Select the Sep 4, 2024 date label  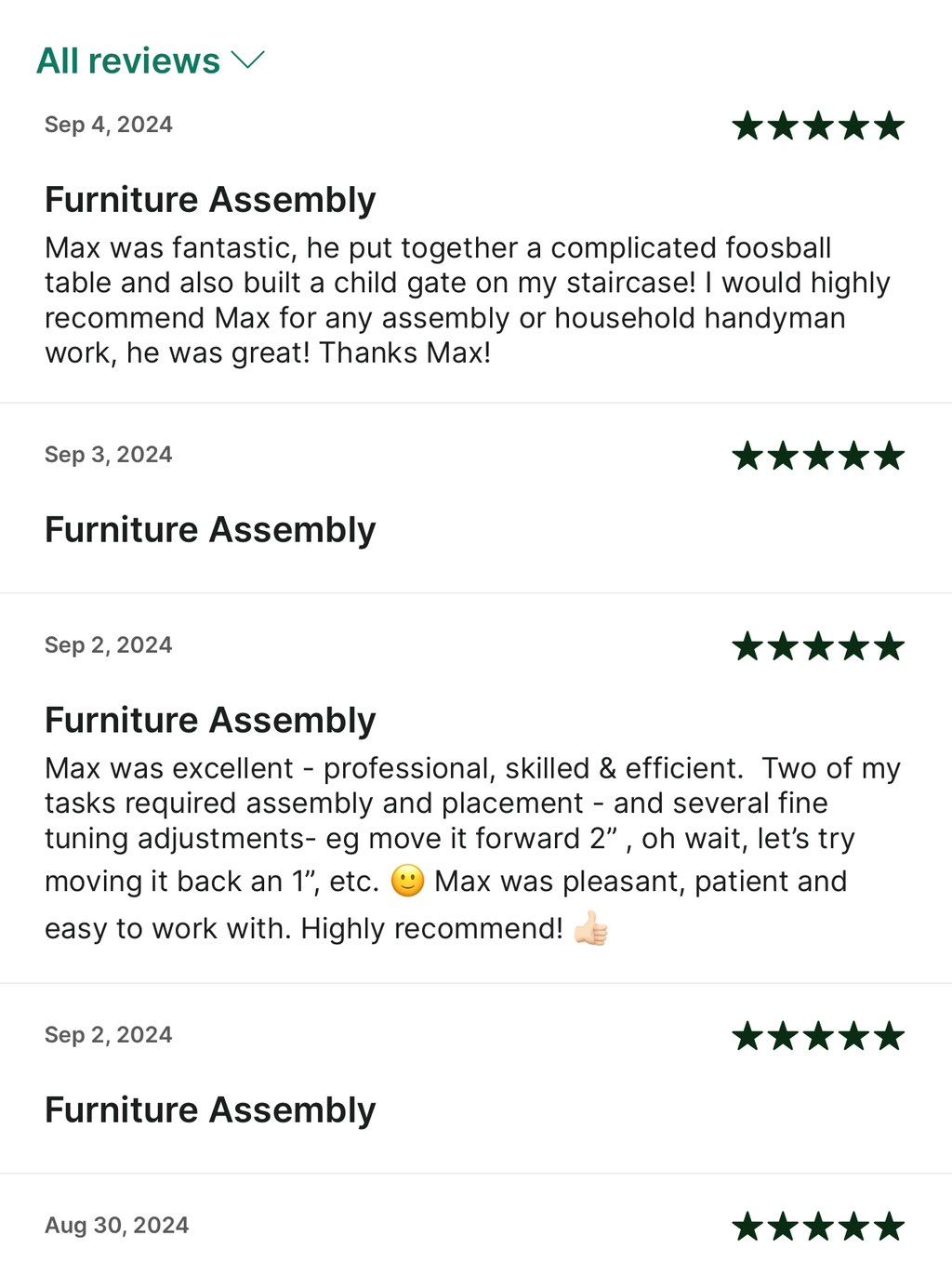[x=109, y=125]
